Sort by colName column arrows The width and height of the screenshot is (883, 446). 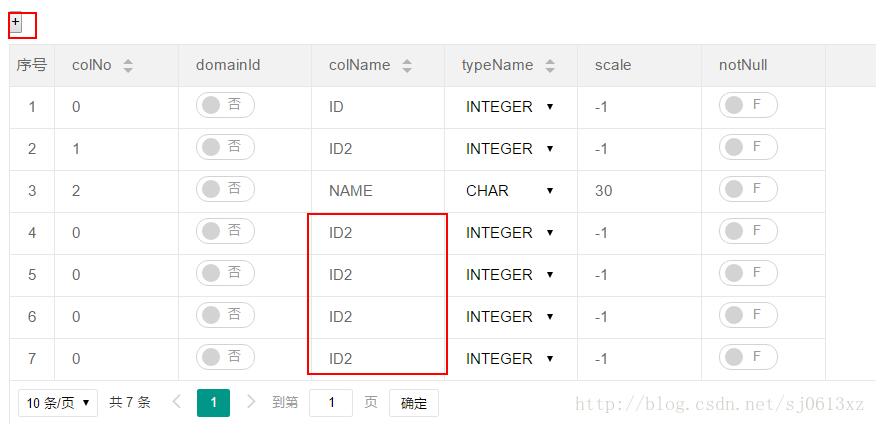pos(407,66)
